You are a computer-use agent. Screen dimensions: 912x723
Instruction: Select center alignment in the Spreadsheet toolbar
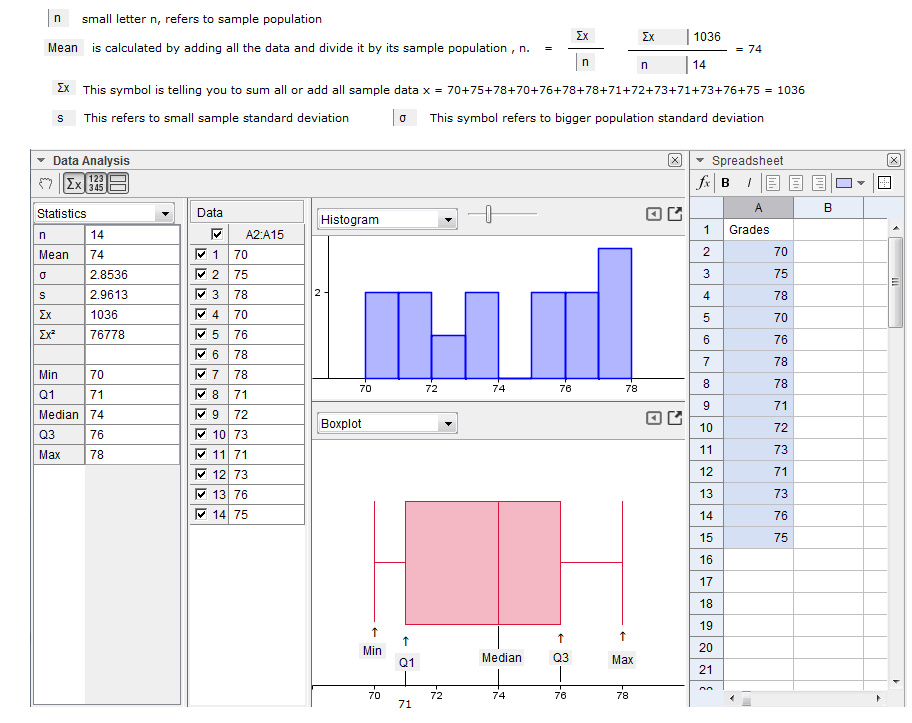coord(796,183)
